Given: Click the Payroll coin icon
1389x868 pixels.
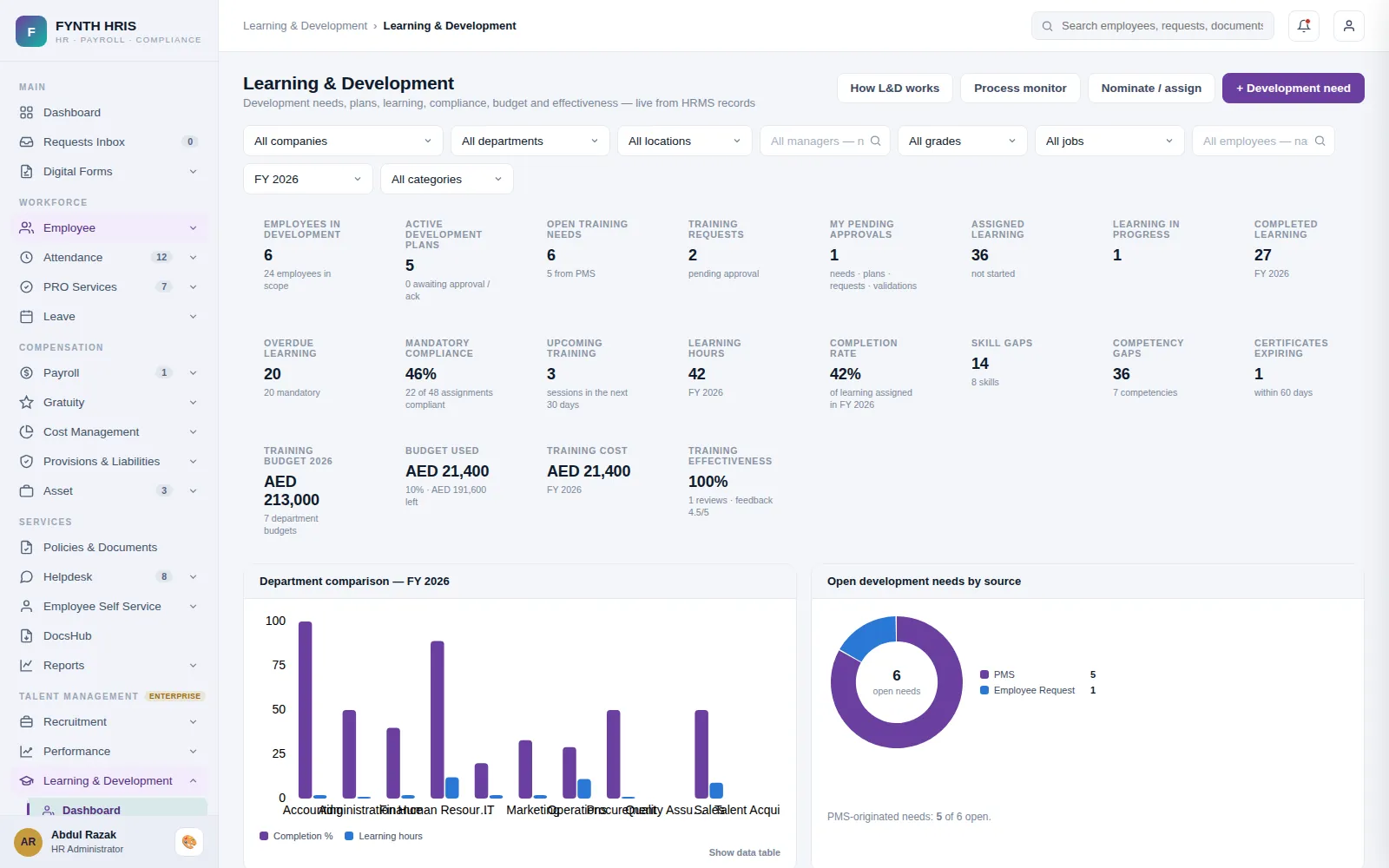Looking at the screenshot, I should 27,373.
